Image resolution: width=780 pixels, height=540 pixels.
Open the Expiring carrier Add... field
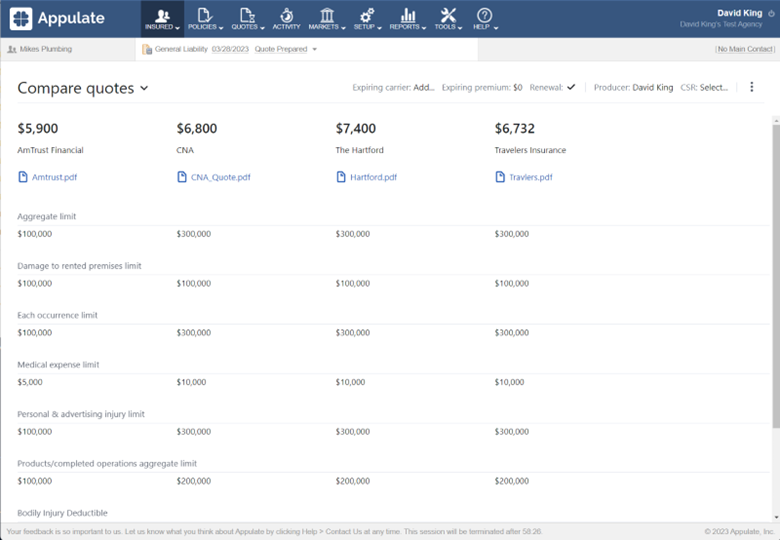point(424,88)
